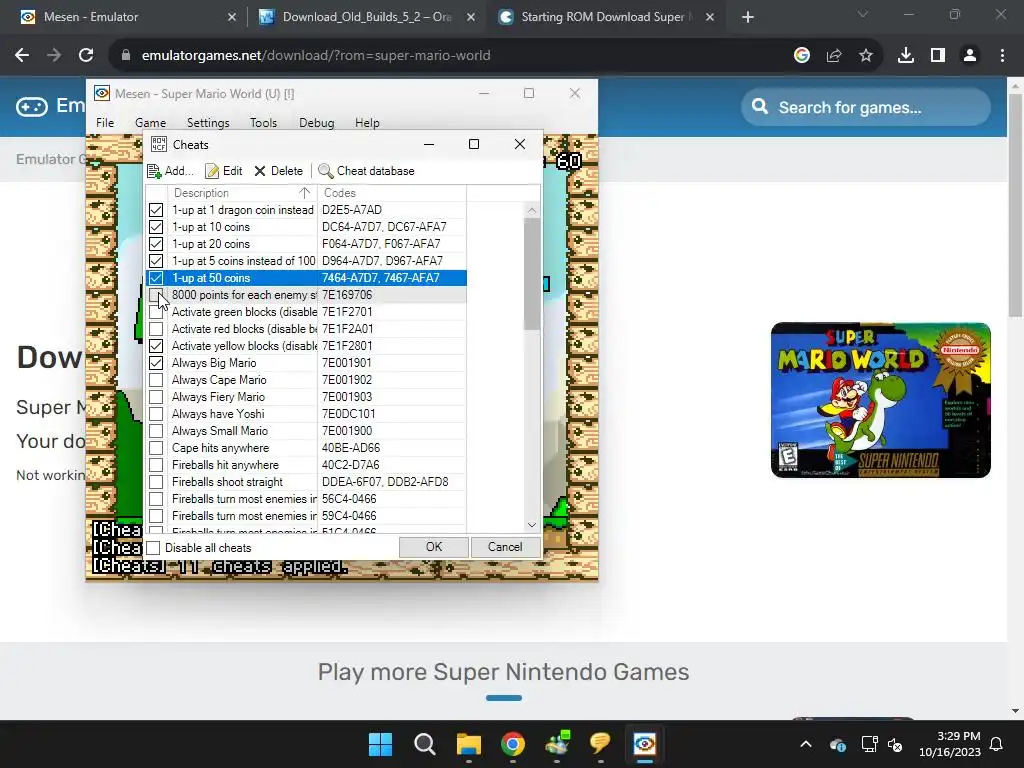
Task: Open Mesen Game menu
Action: point(150,123)
